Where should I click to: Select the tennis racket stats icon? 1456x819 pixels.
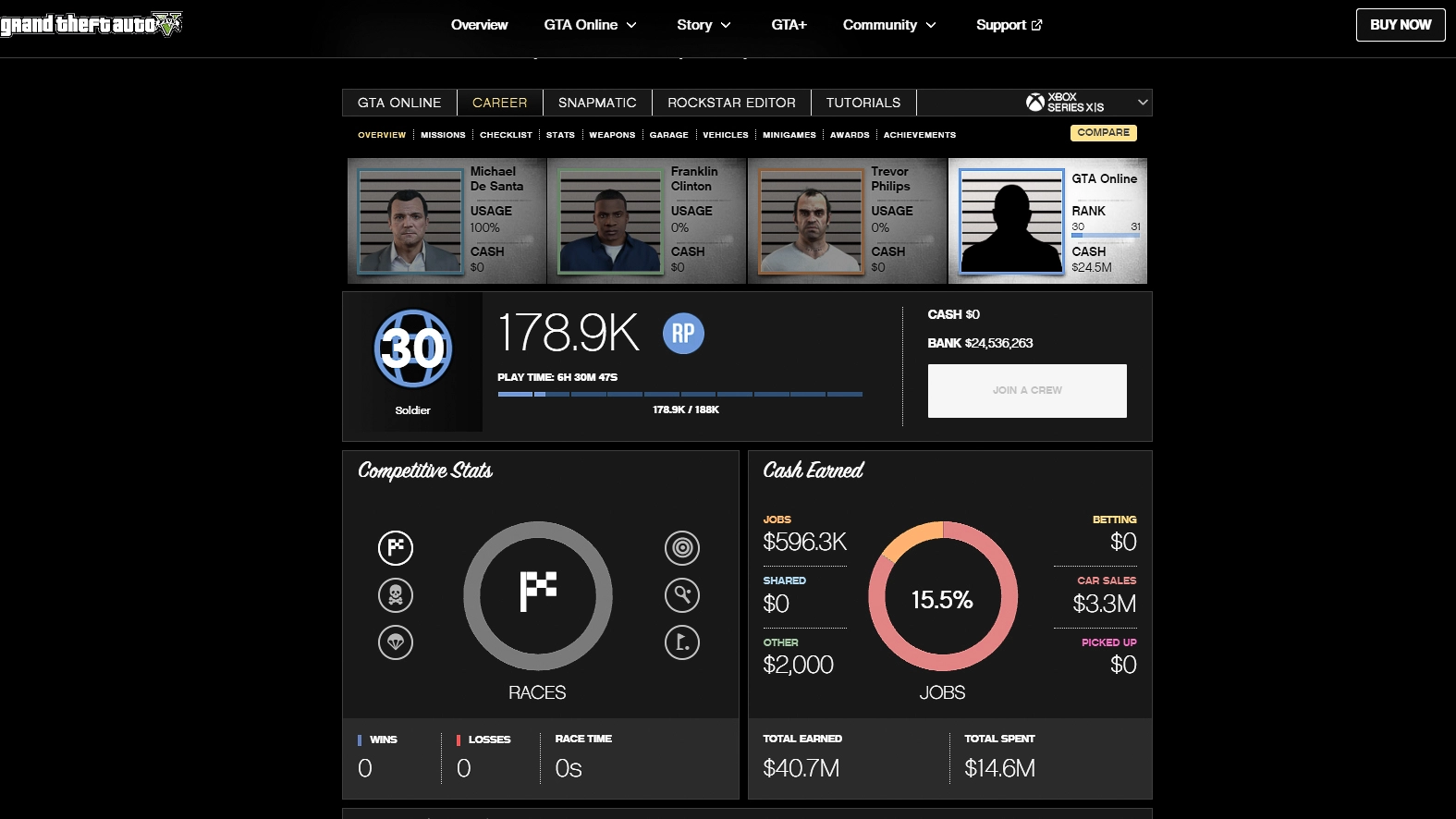(x=682, y=594)
